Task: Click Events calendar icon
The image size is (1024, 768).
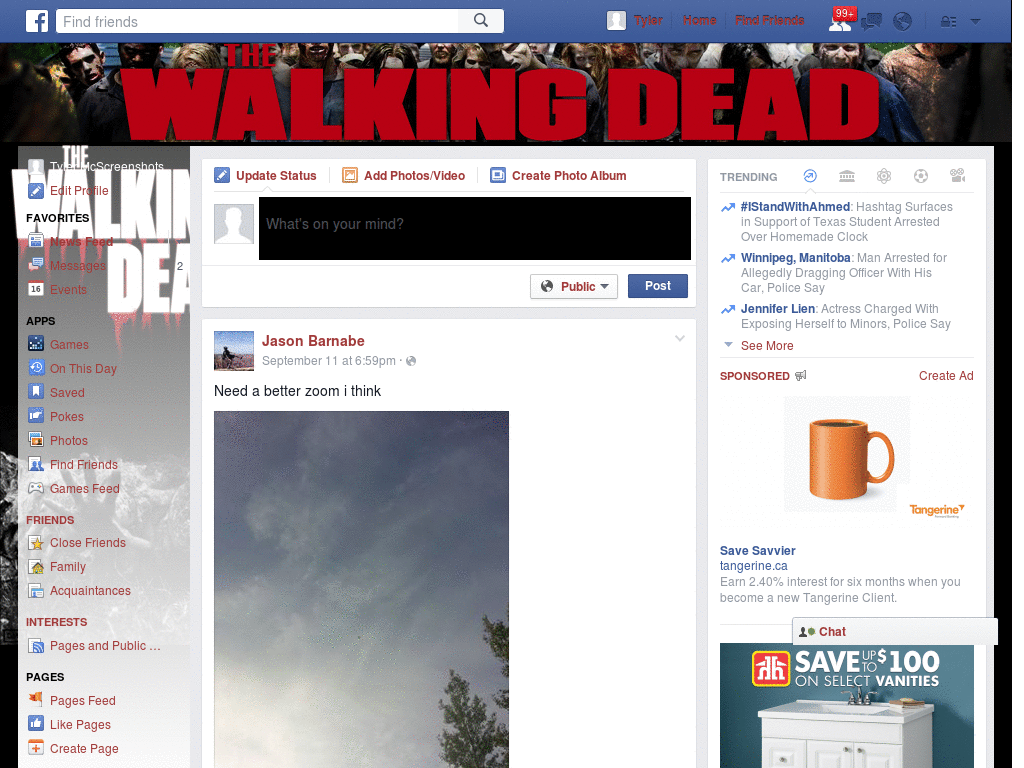Action: pos(36,289)
